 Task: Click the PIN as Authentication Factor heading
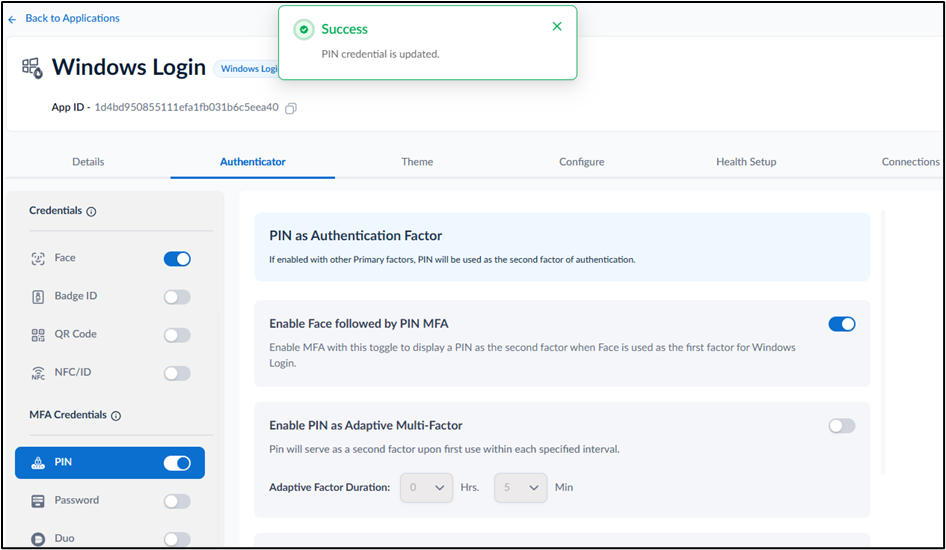click(x=355, y=236)
